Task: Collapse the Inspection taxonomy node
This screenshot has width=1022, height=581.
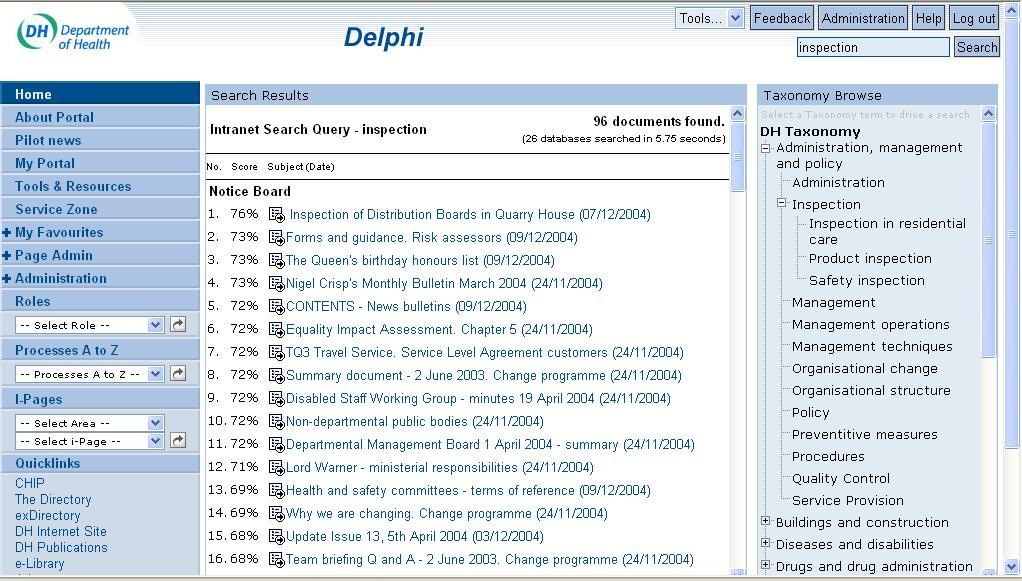Action: (x=781, y=203)
